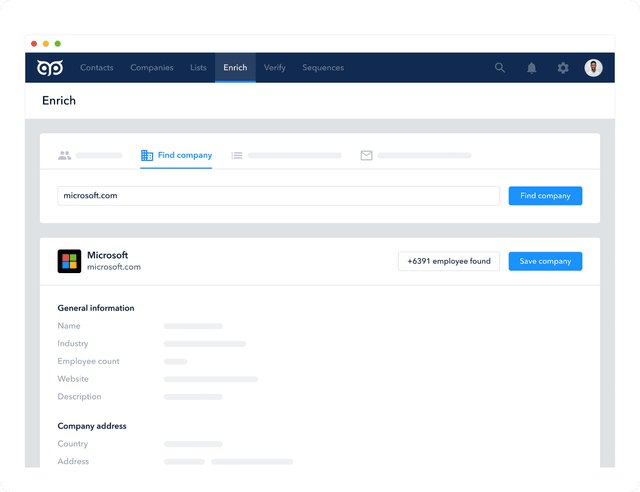Open the user profile avatar

click(593, 68)
